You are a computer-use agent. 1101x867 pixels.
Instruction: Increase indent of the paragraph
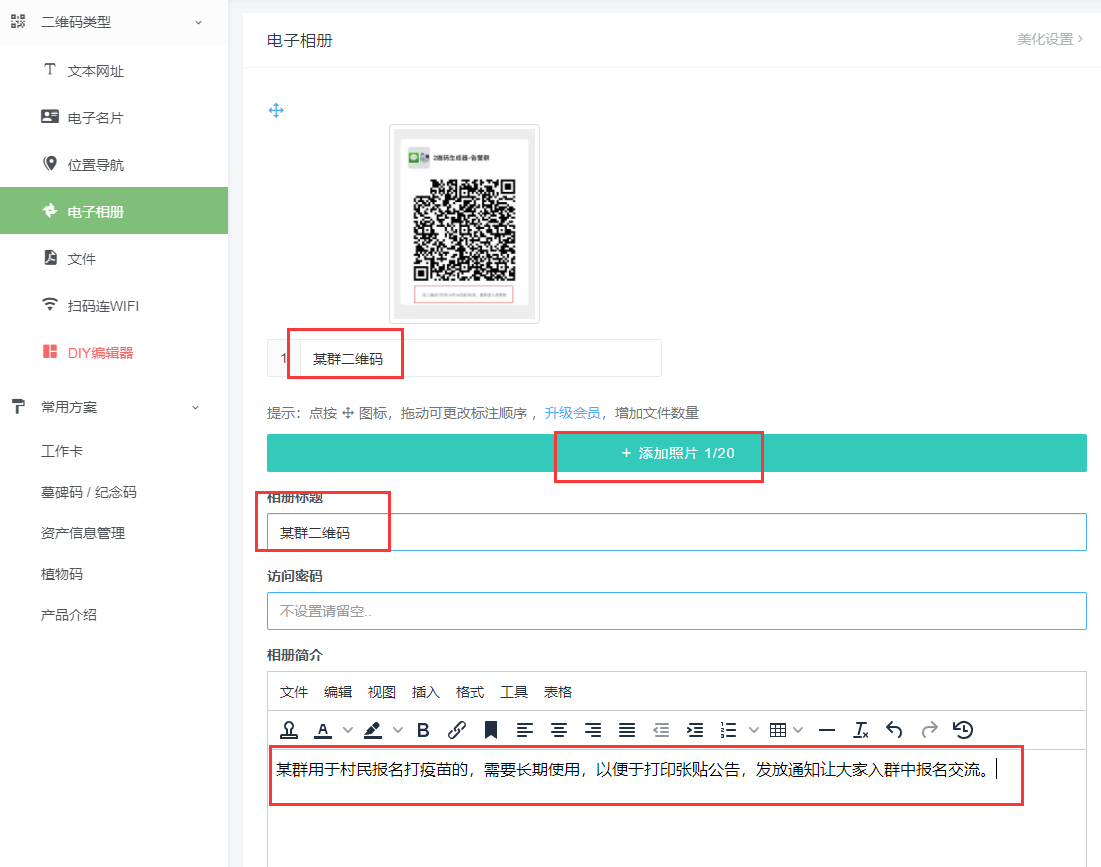695,730
